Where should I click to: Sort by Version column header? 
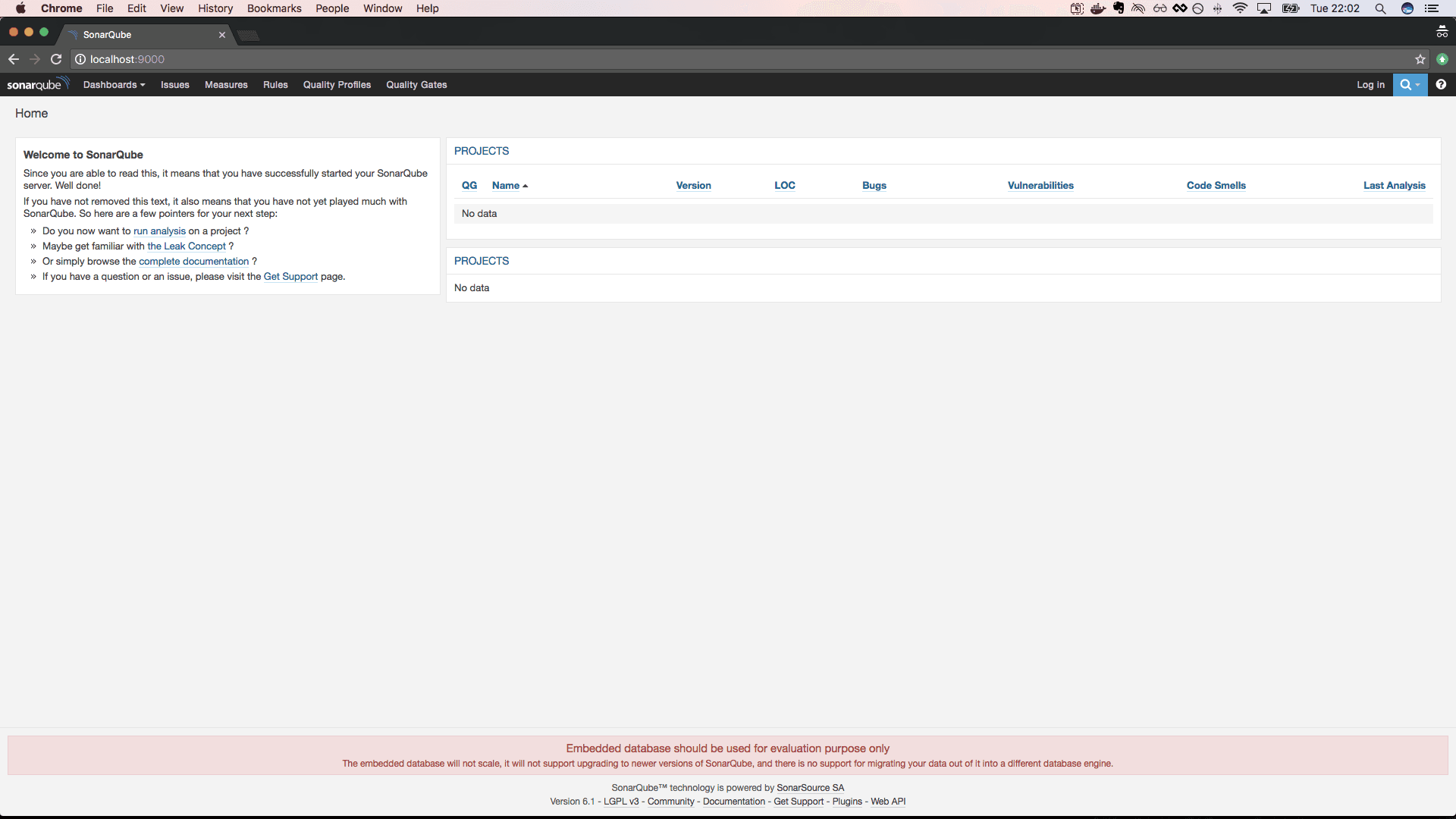tap(693, 186)
